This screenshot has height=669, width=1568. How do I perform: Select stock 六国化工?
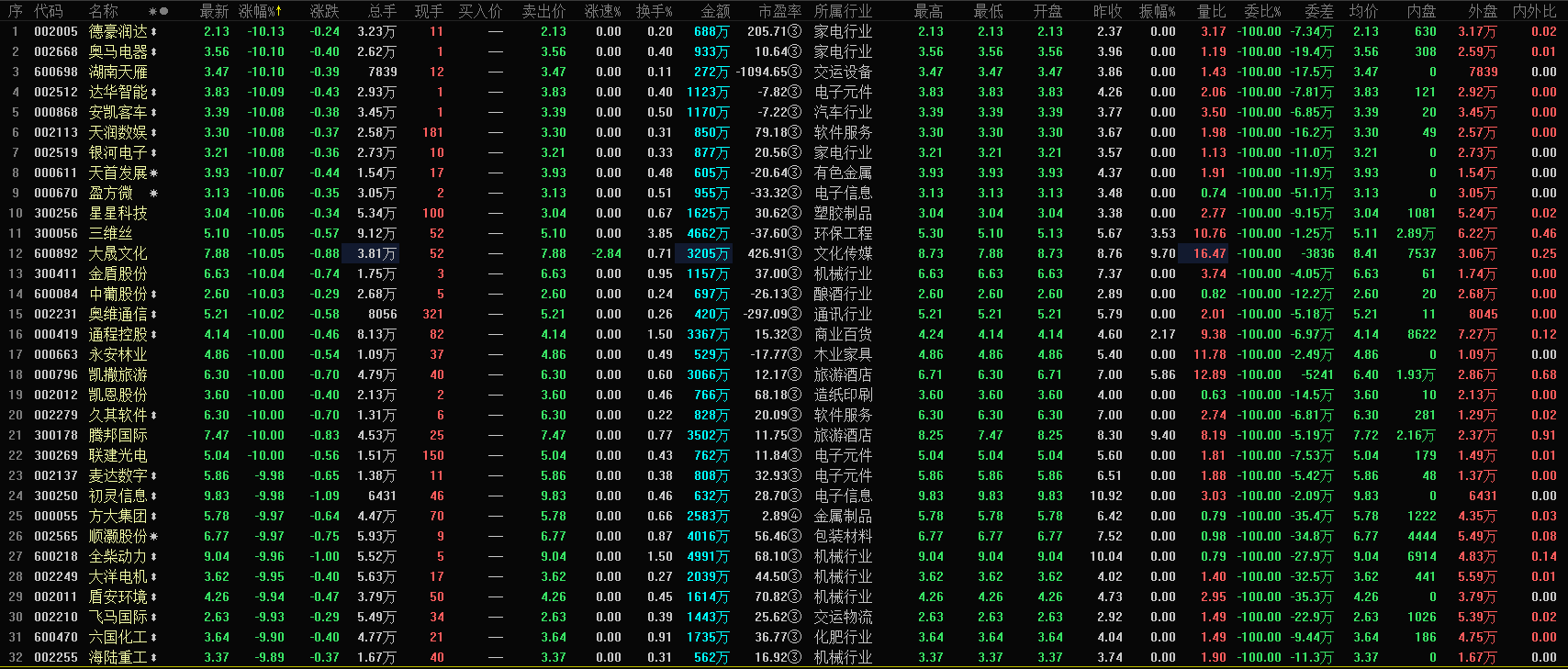coord(118,637)
